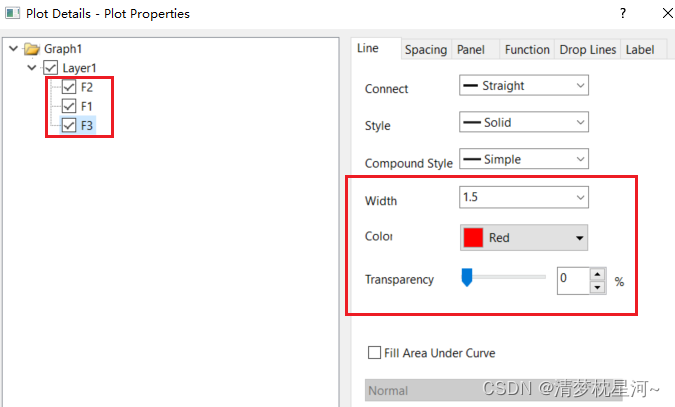This screenshot has width=675, height=407.
Task: Decrease transparency with the down arrow
Action: pos(597,287)
